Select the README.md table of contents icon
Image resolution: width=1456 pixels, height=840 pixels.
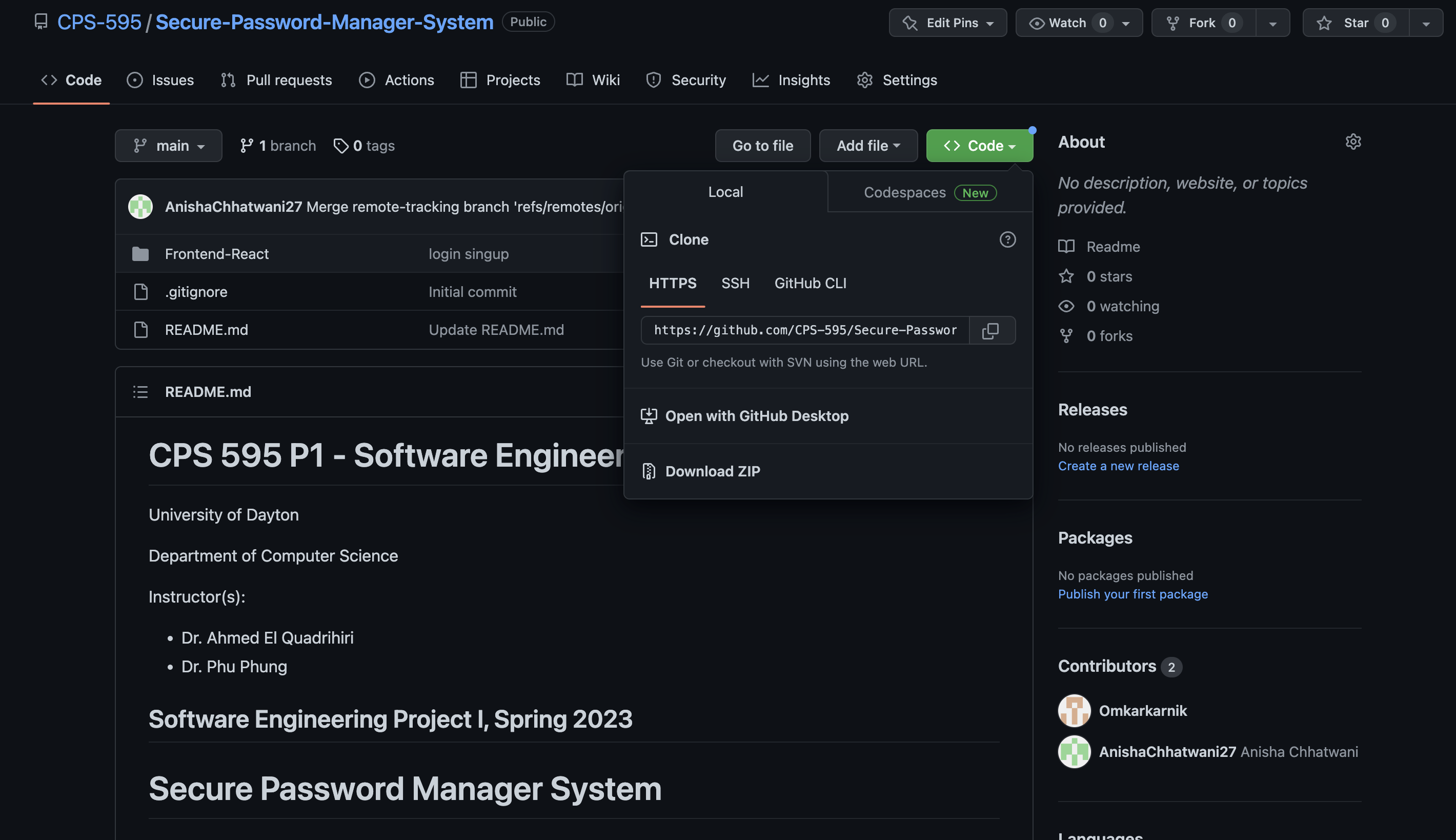click(x=140, y=392)
